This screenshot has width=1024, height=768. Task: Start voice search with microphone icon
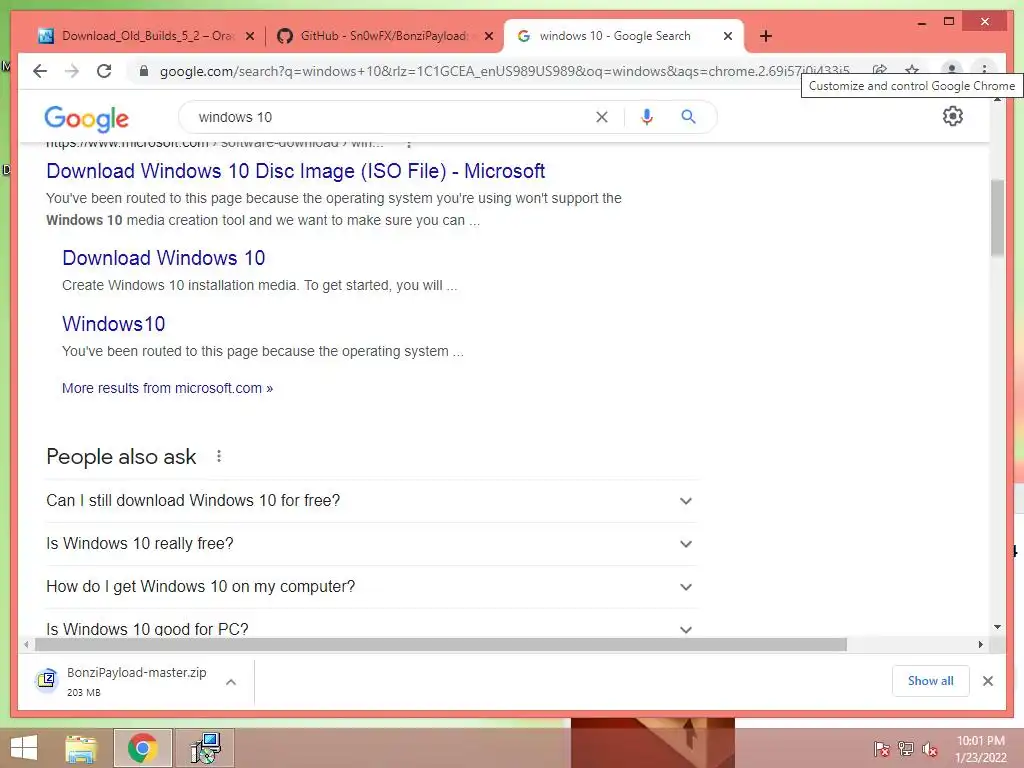tap(647, 117)
